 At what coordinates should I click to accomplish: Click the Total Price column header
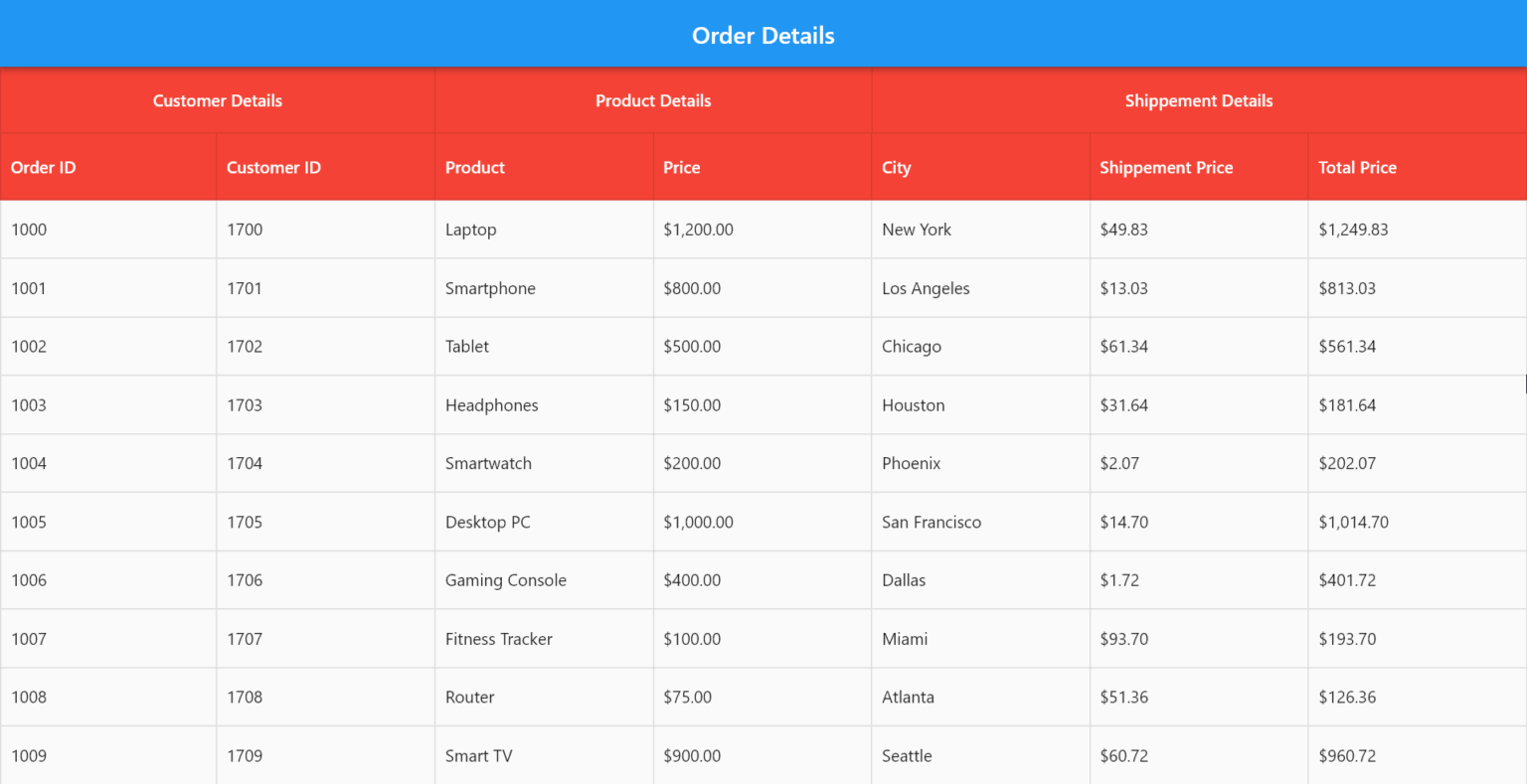tap(1357, 167)
